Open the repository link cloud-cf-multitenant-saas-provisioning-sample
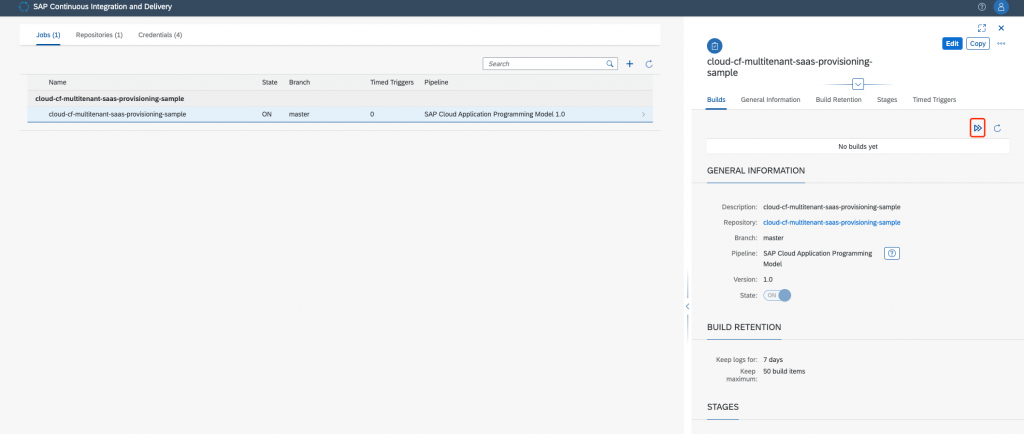Image resolution: width=1024 pixels, height=434 pixels. tap(832, 223)
